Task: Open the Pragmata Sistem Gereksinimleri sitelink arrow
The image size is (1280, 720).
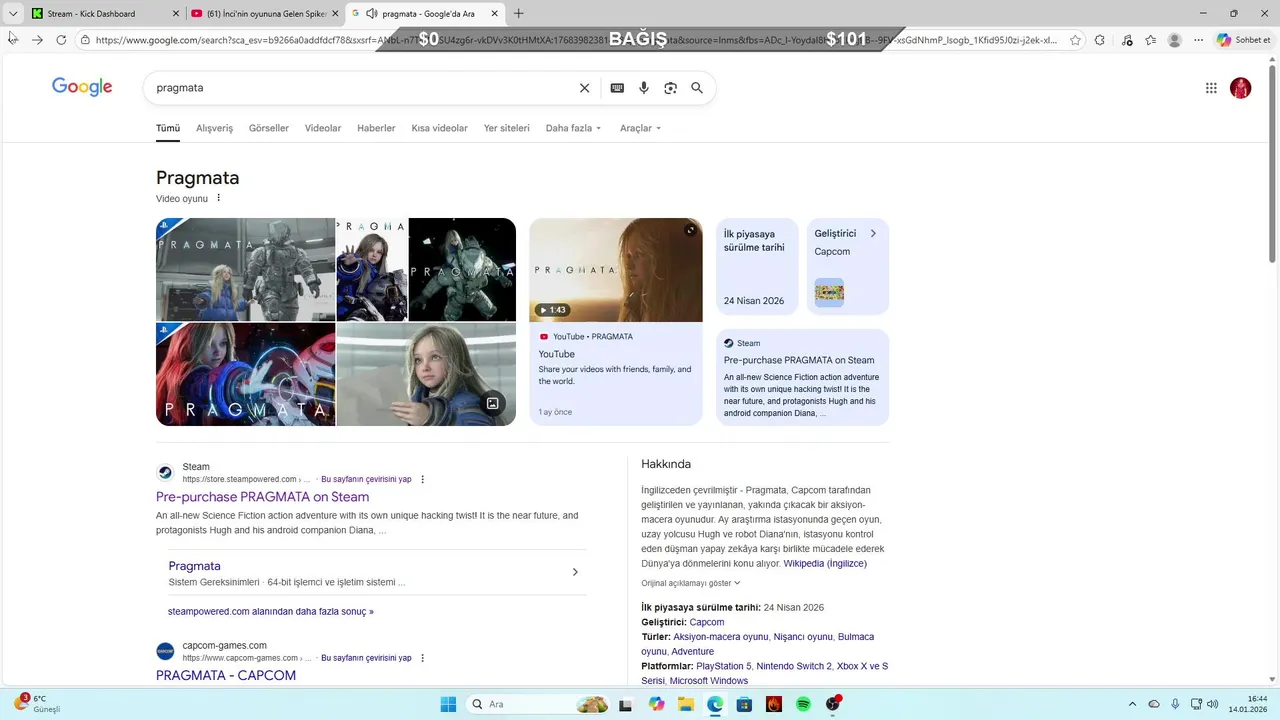Action: (x=575, y=572)
